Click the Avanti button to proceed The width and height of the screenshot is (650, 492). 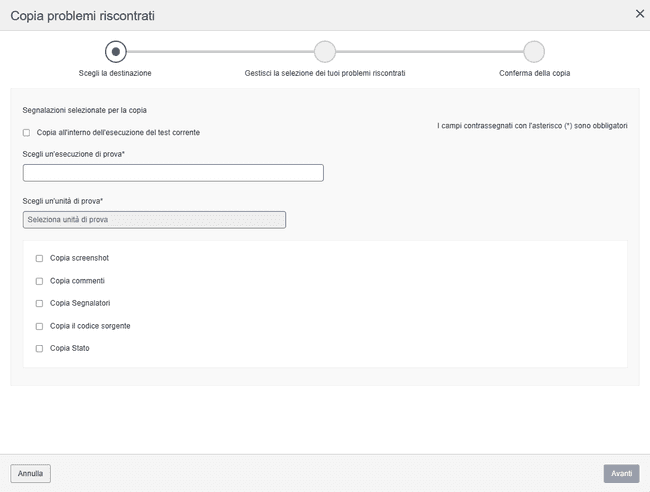(621, 473)
